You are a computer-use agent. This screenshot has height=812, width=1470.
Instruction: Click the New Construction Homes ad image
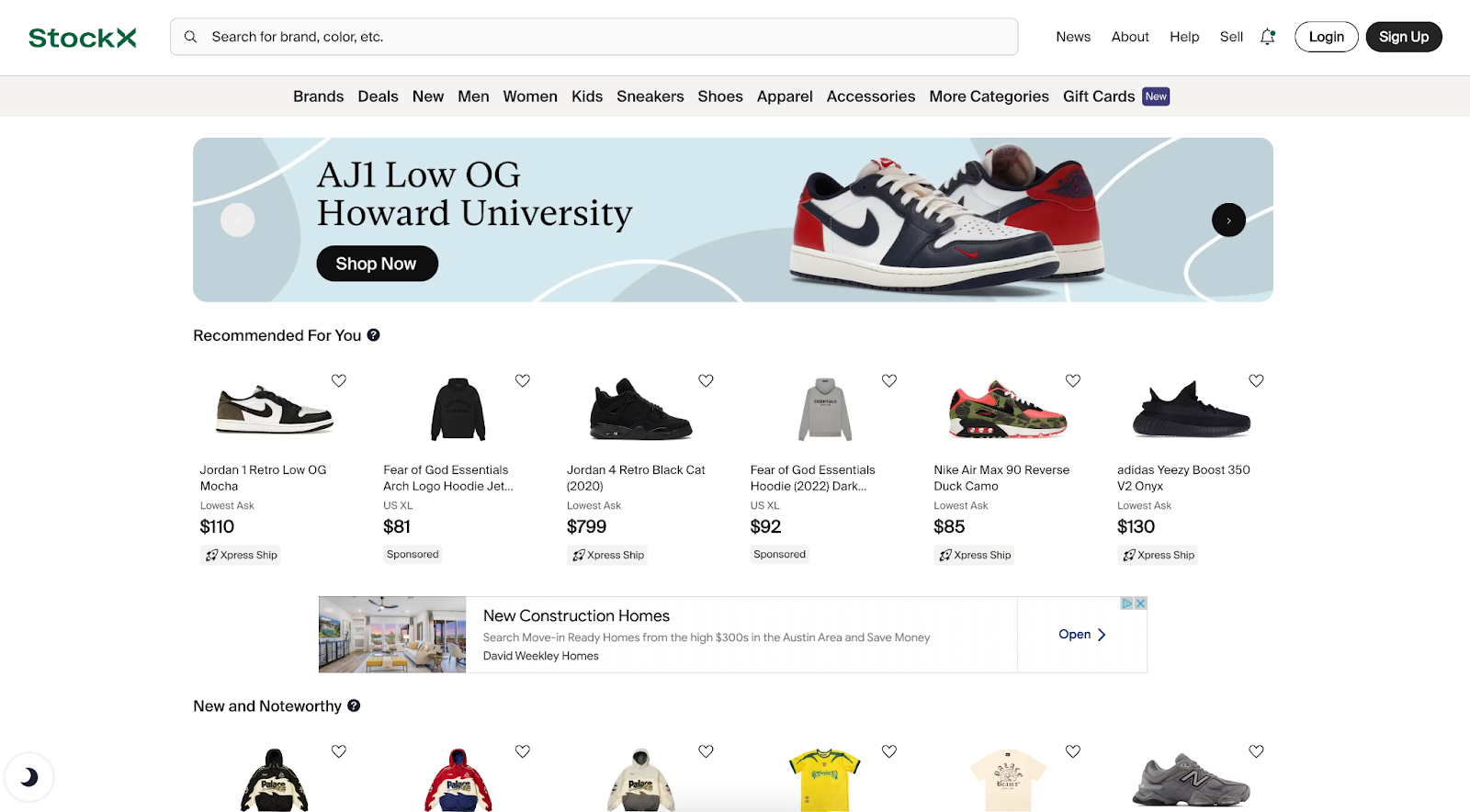click(x=392, y=635)
